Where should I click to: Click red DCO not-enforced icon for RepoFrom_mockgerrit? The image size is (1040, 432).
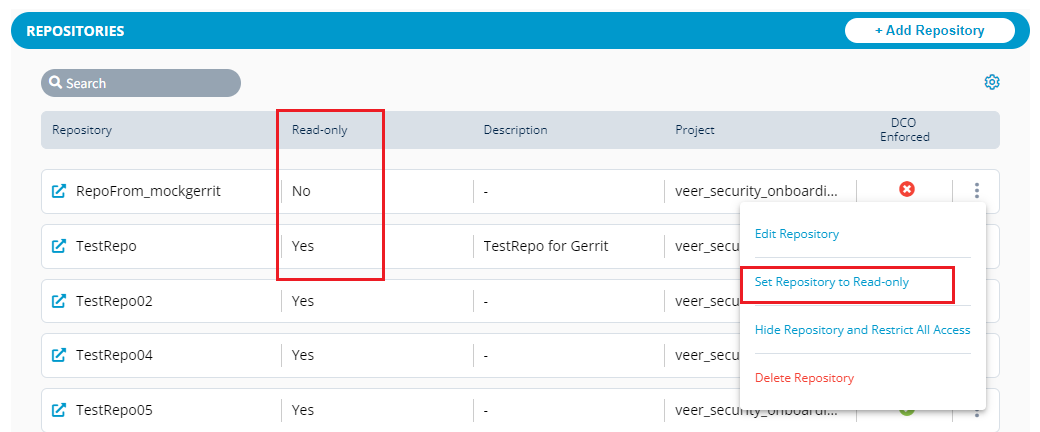click(x=907, y=190)
